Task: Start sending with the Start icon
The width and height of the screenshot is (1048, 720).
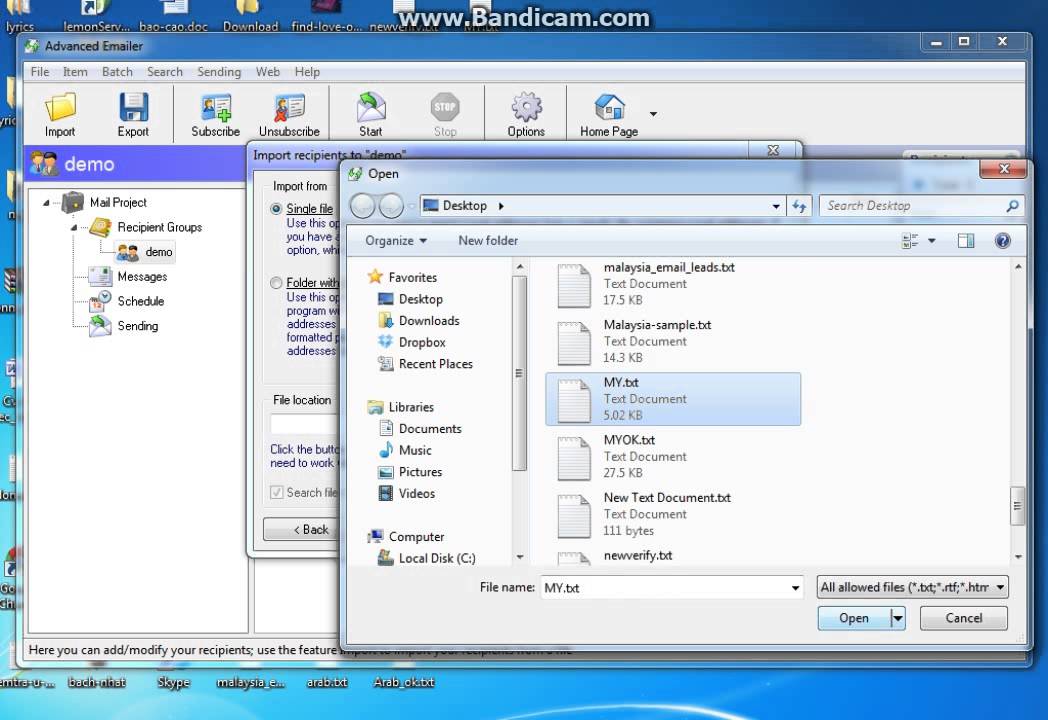Action: [371, 107]
